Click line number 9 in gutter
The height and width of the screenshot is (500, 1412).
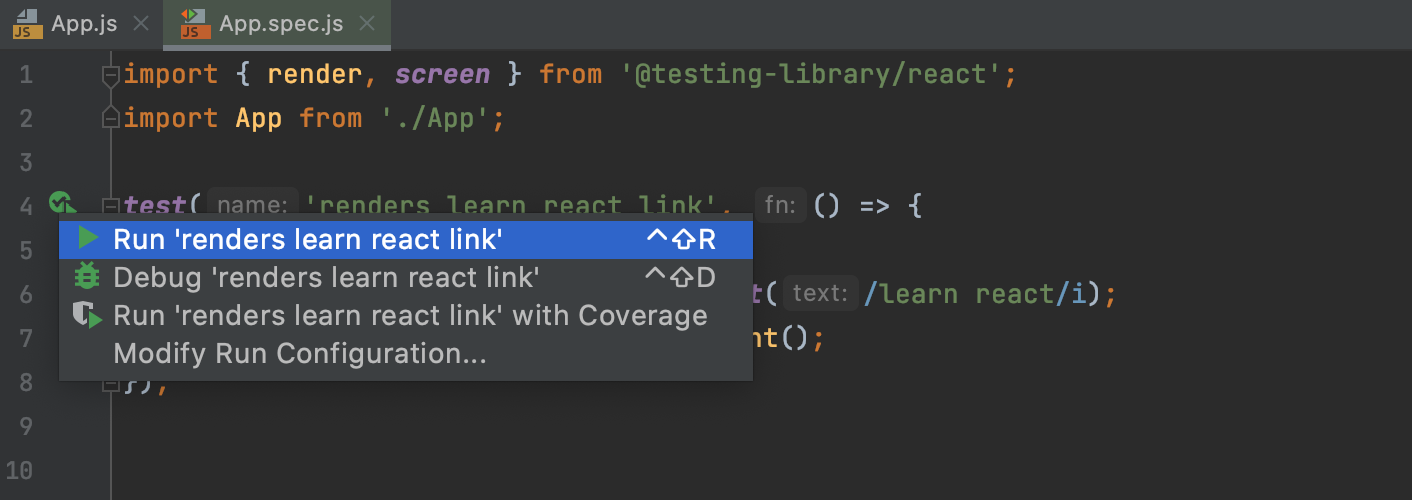[26, 426]
